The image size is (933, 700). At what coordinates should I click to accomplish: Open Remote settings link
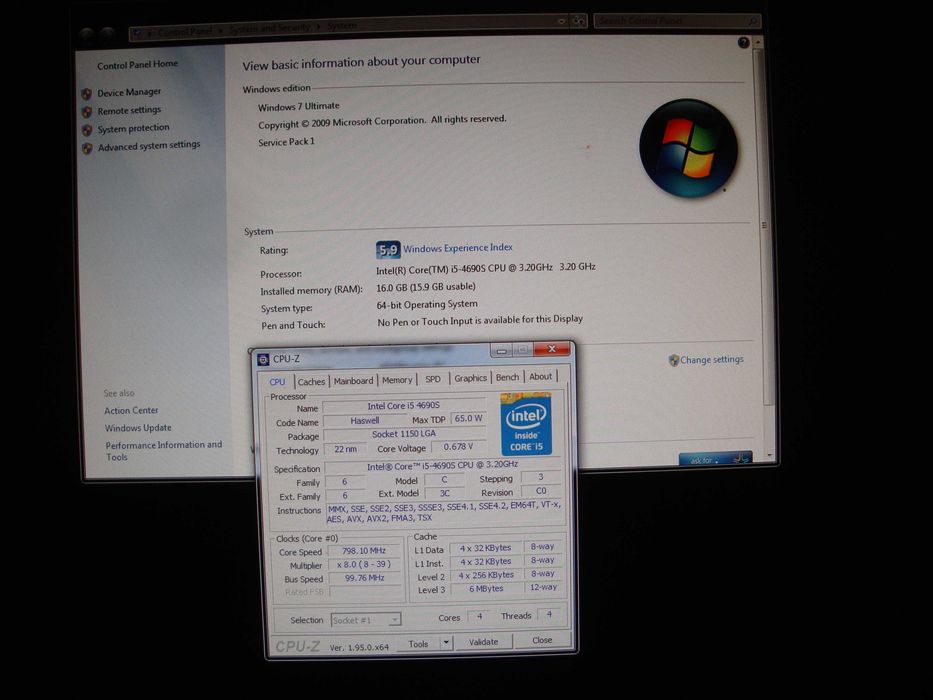pyautogui.click(x=129, y=110)
